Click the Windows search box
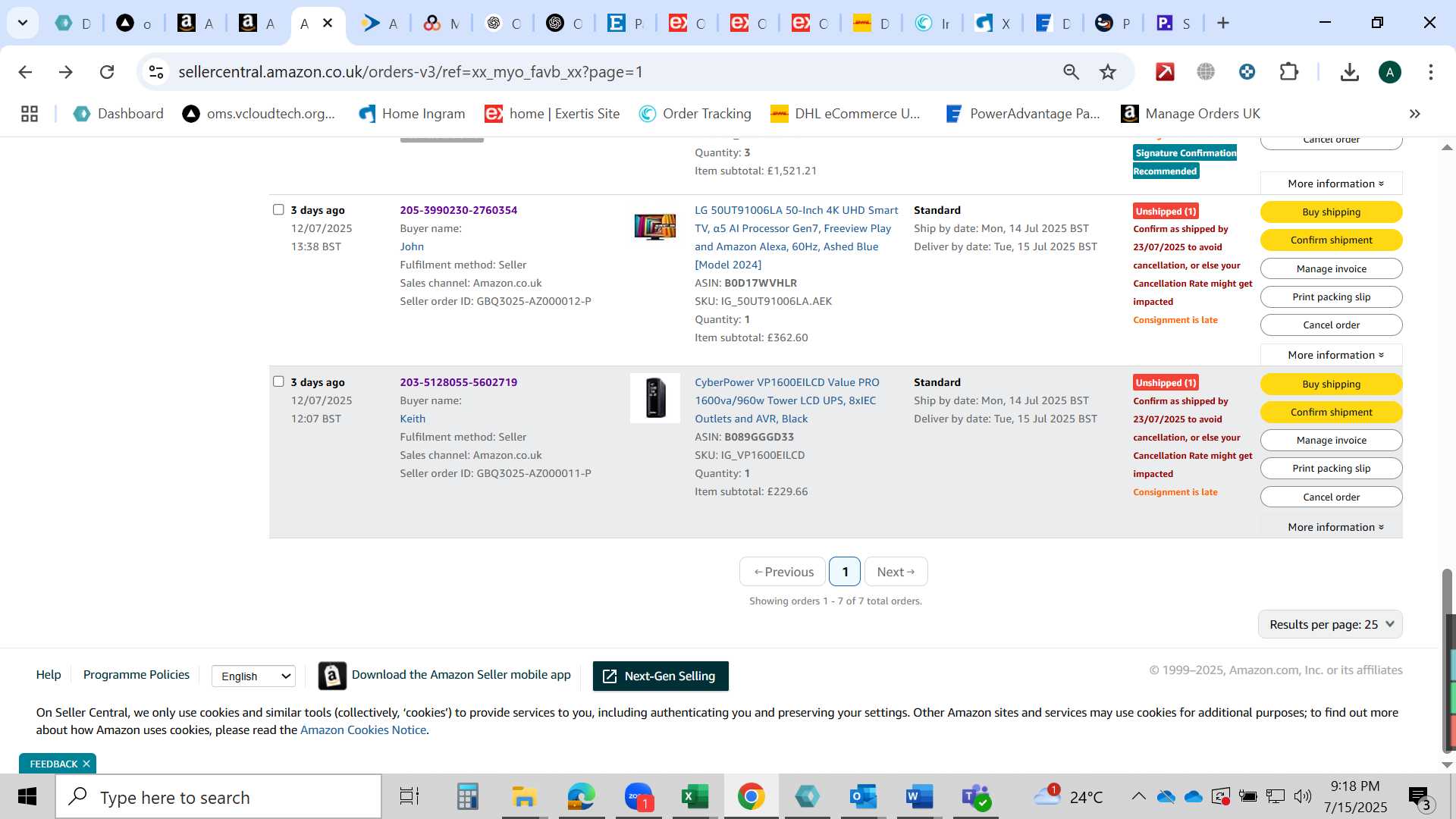This screenshot has height=819, width=1456. 218,797
